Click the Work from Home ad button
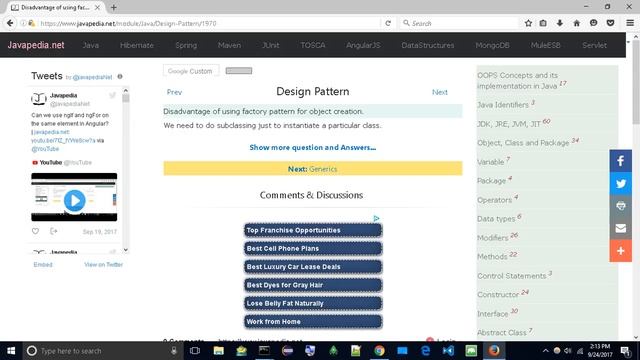640x360 pixels. click(313, 322)
